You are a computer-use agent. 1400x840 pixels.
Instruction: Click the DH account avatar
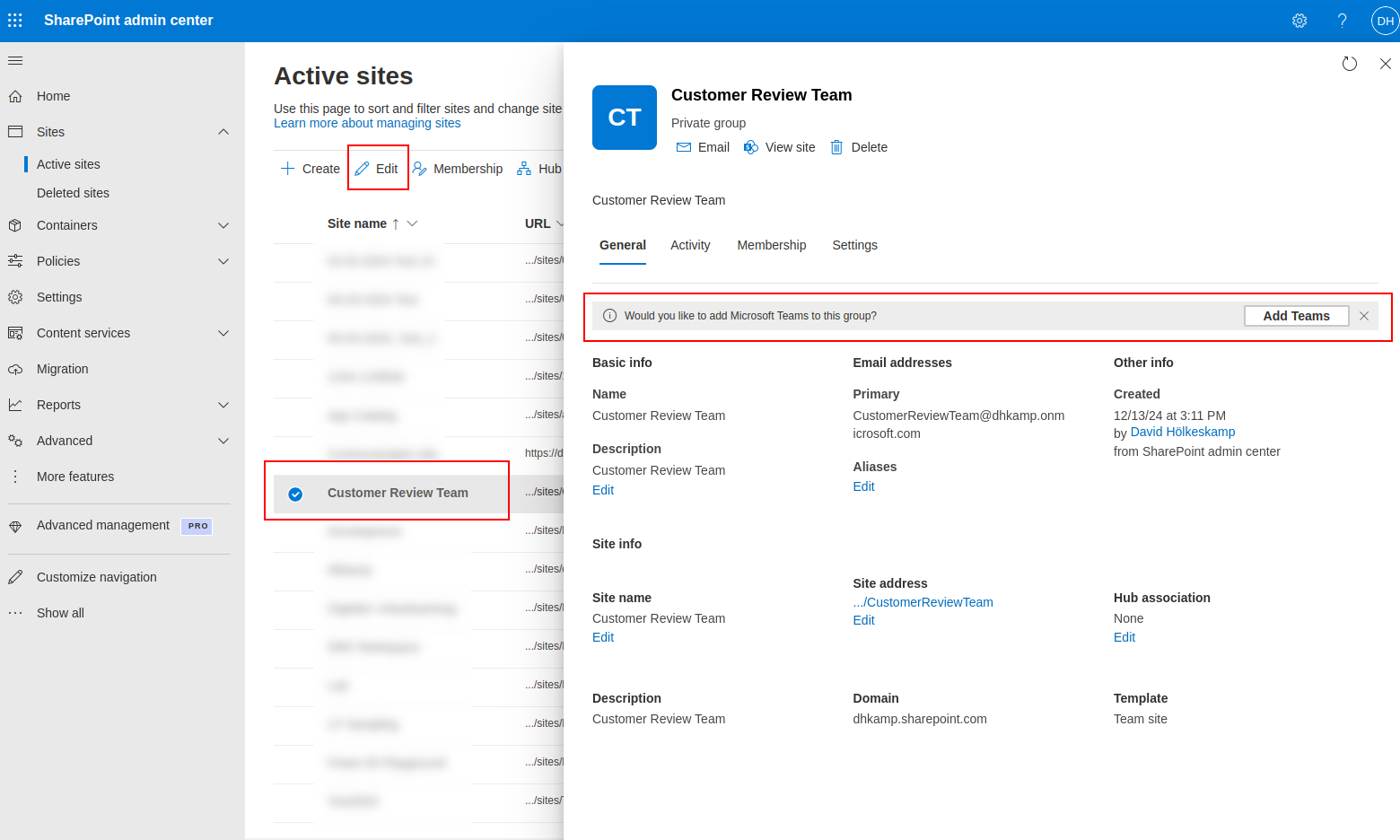[1385, 21]
